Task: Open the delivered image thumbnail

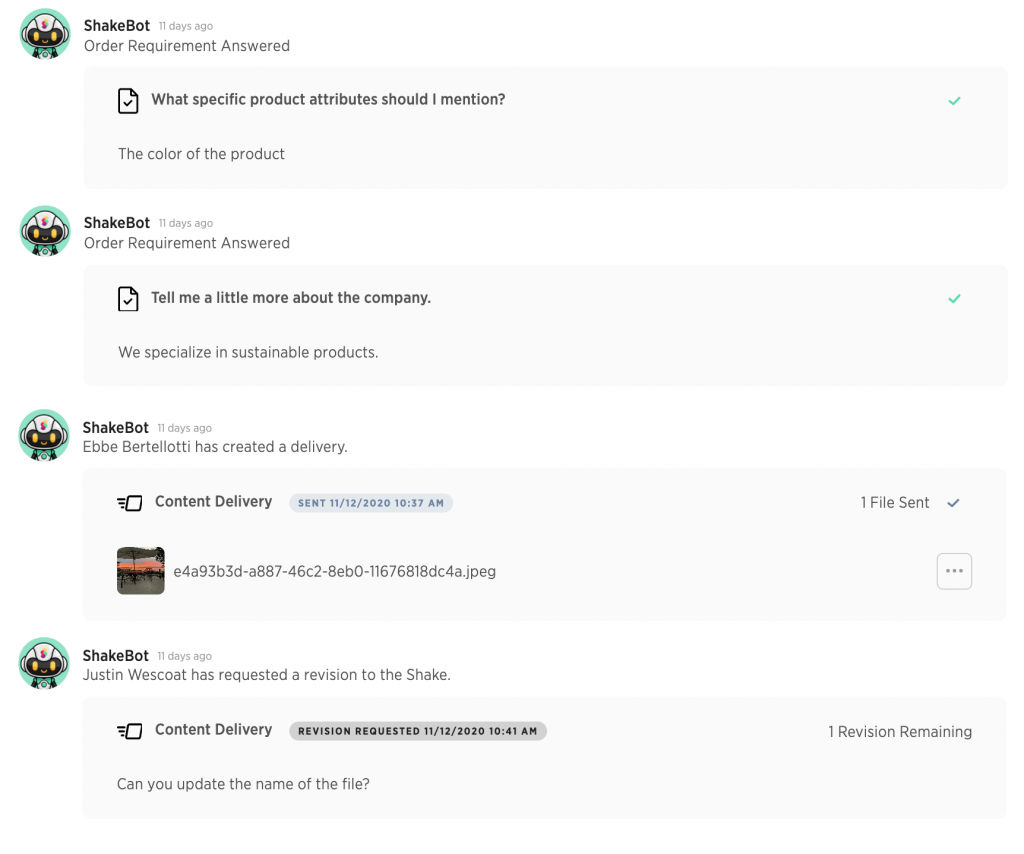Action: pyautogui.click(x=141, y=571)
